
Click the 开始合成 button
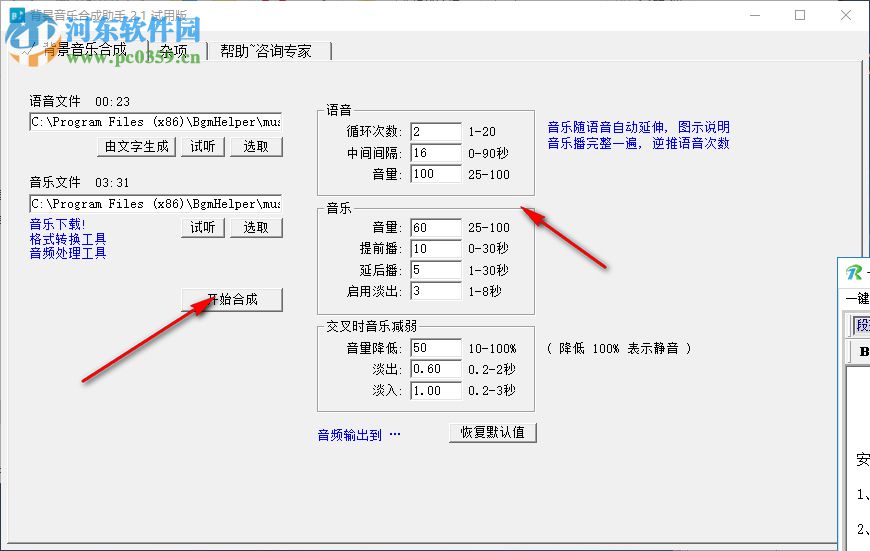click(x=232, y=300)
